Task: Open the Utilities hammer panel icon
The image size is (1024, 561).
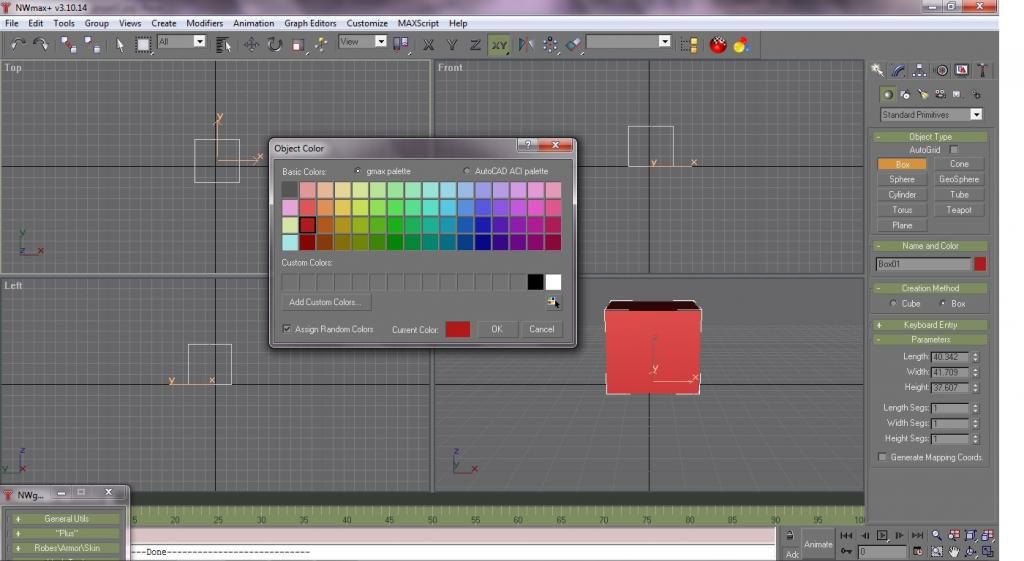Action: (983, 71)
